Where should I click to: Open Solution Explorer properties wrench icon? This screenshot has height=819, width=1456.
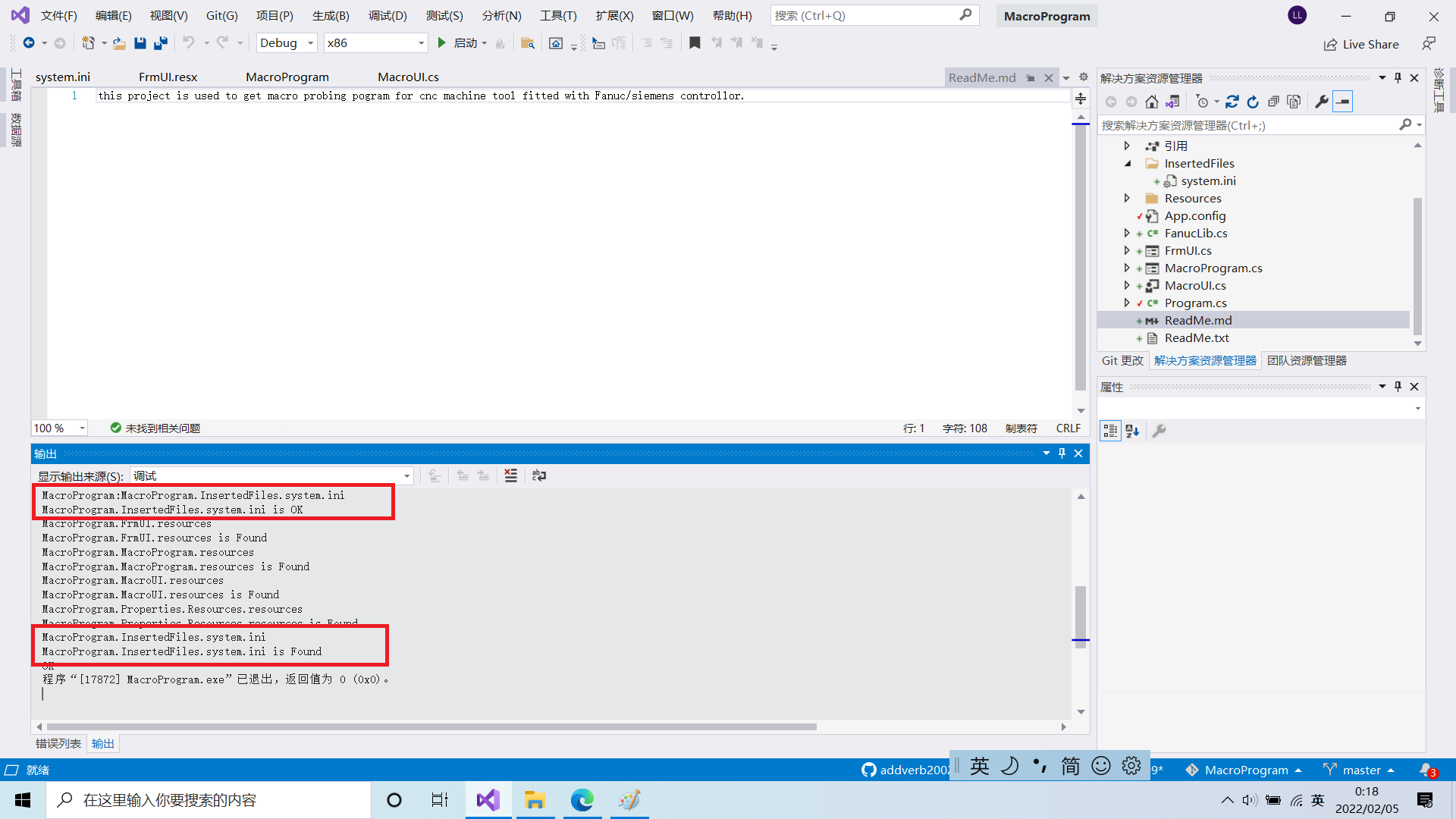(1322, 101)
